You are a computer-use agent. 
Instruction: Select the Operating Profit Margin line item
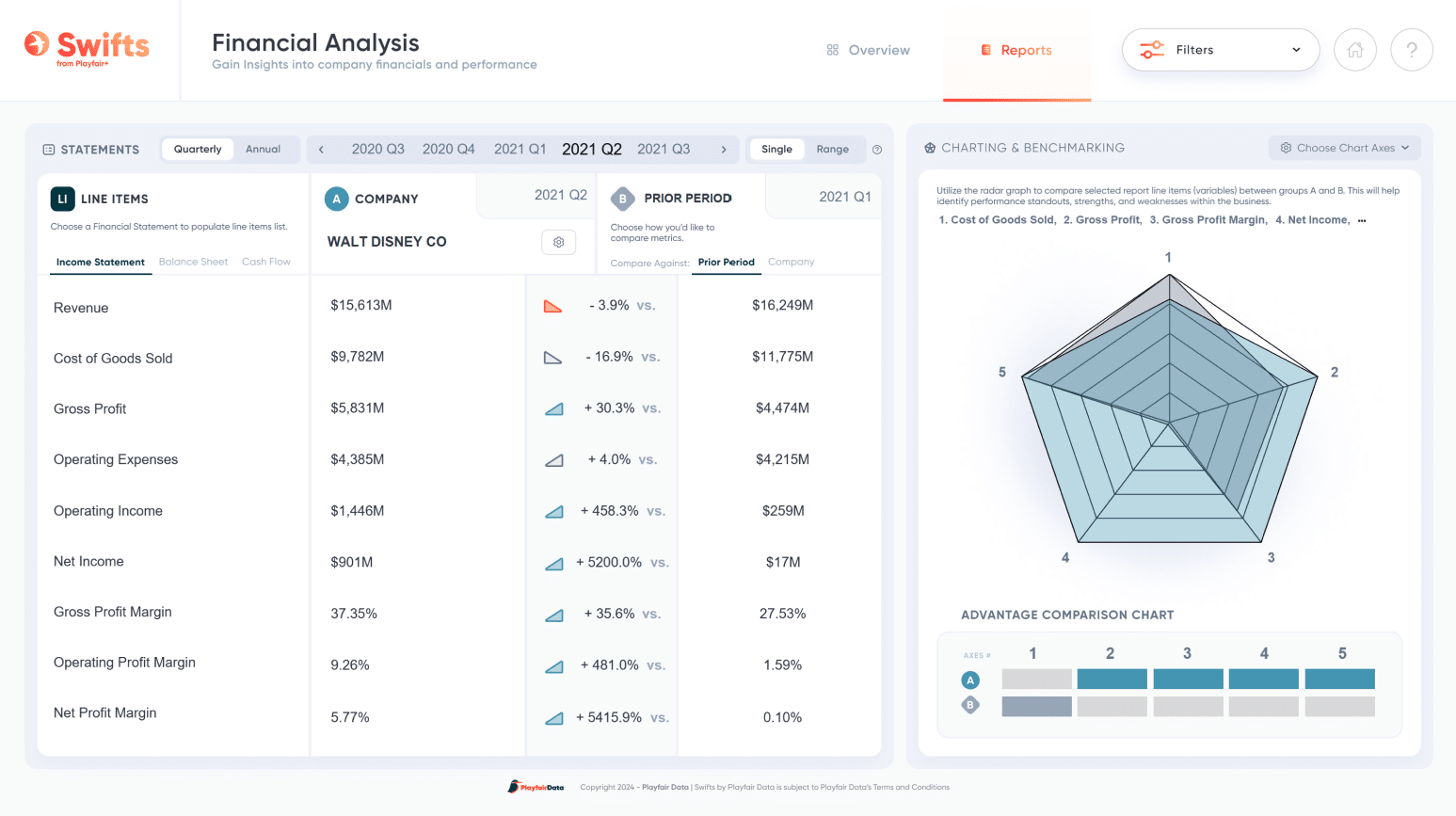point(124,663)
